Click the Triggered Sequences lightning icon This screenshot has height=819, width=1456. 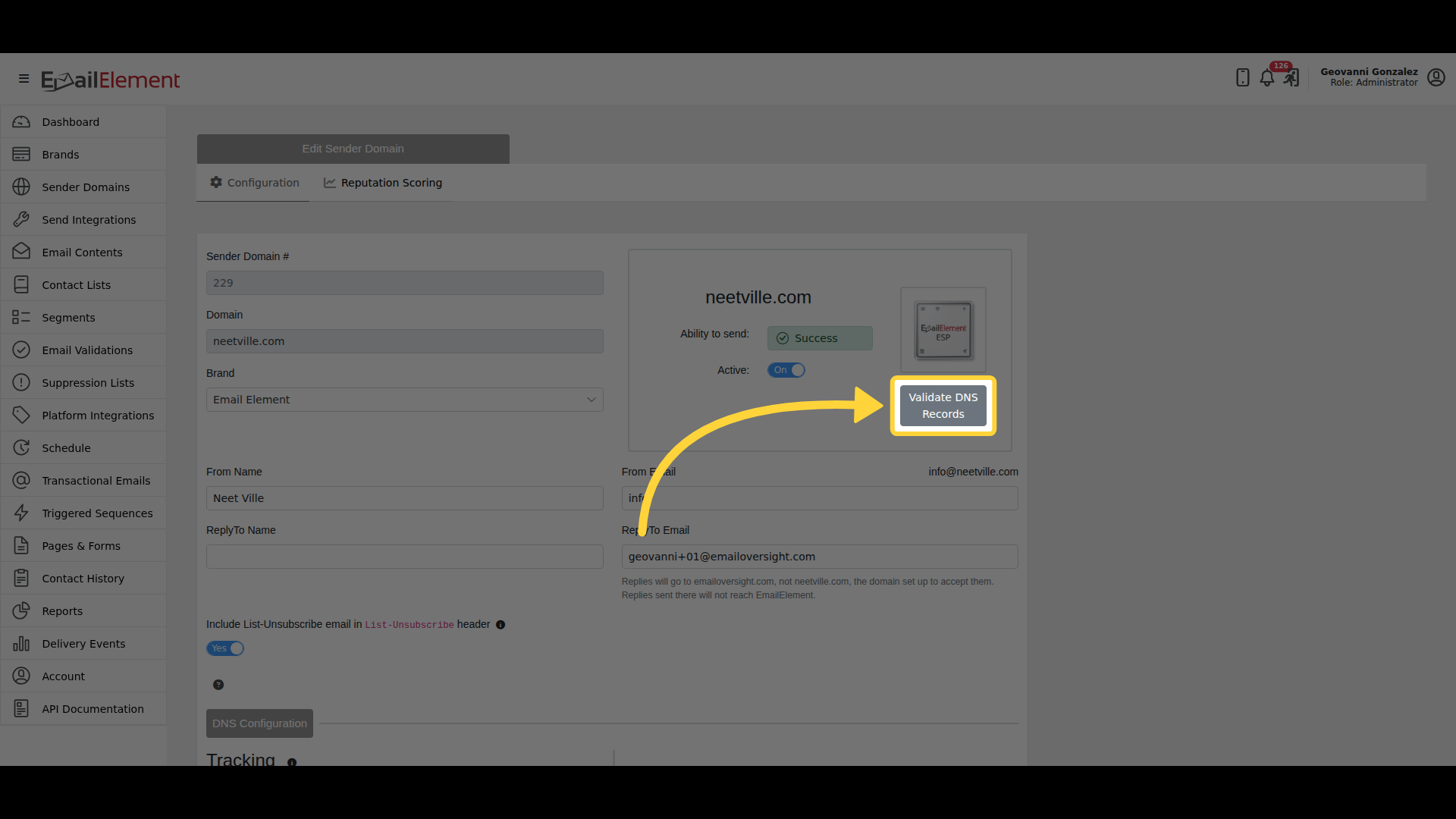21,513
